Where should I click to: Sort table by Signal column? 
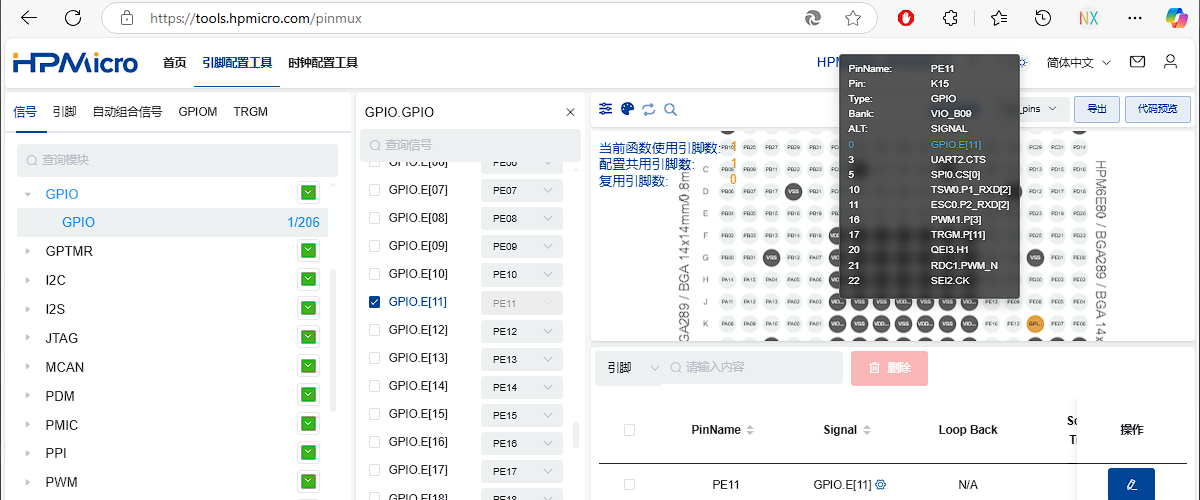pyautogui.click(x=866, y=430)
